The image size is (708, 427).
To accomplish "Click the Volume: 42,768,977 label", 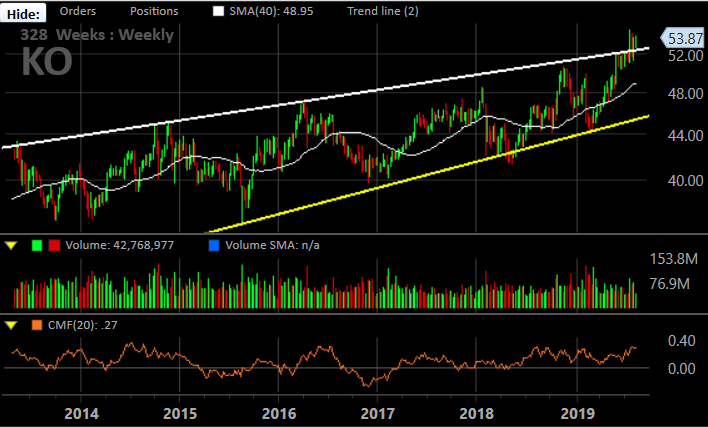I will point(120,245).
